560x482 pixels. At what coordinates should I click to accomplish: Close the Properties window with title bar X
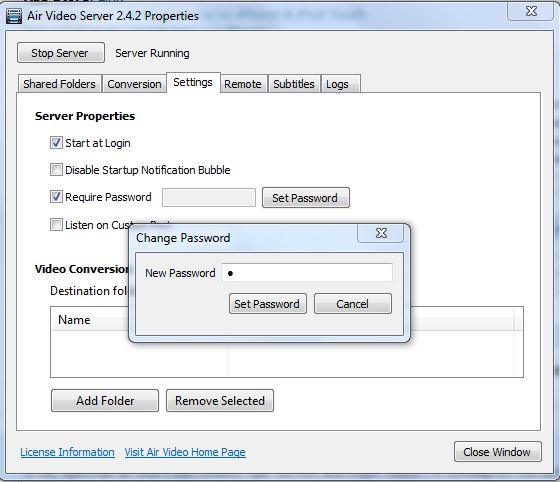(531, 11)
